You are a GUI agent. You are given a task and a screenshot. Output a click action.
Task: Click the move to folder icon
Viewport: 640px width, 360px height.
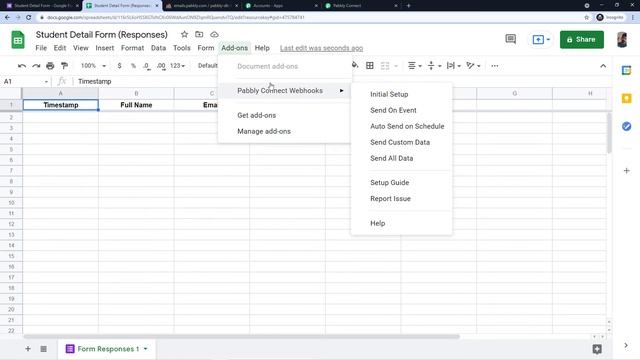point(199,35)
